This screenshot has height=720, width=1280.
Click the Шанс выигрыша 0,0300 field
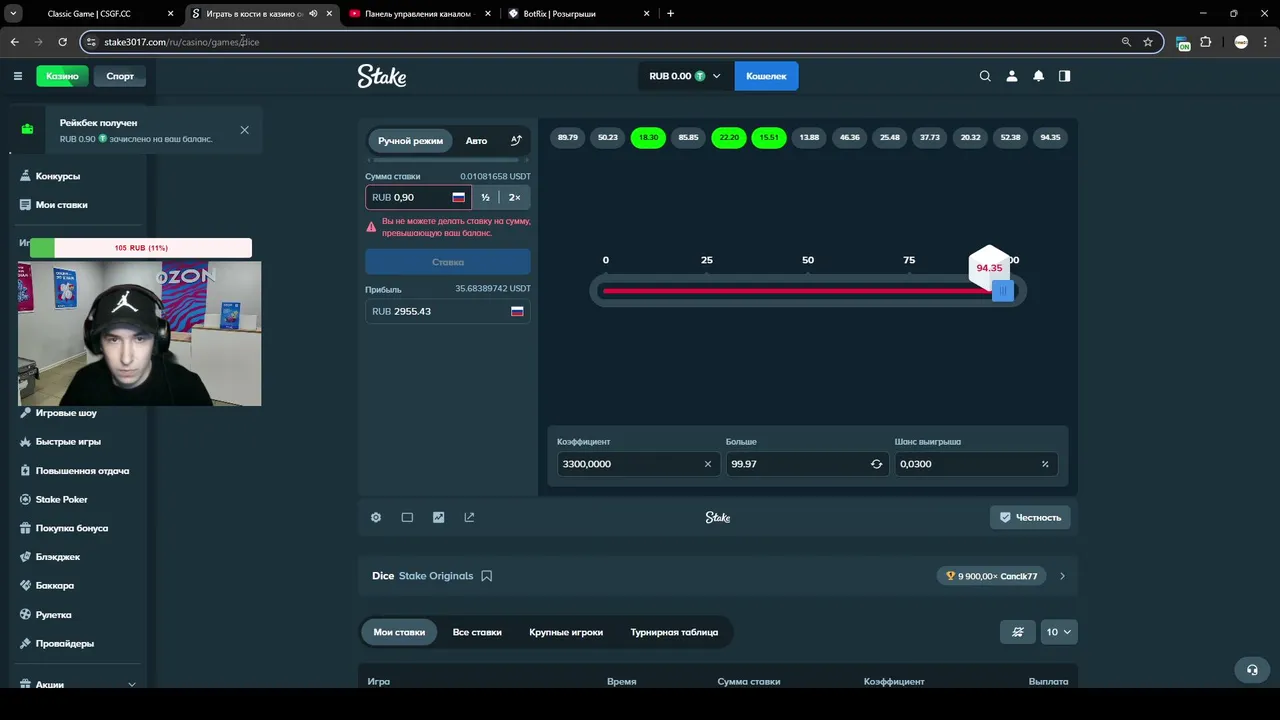coord(976,464)
